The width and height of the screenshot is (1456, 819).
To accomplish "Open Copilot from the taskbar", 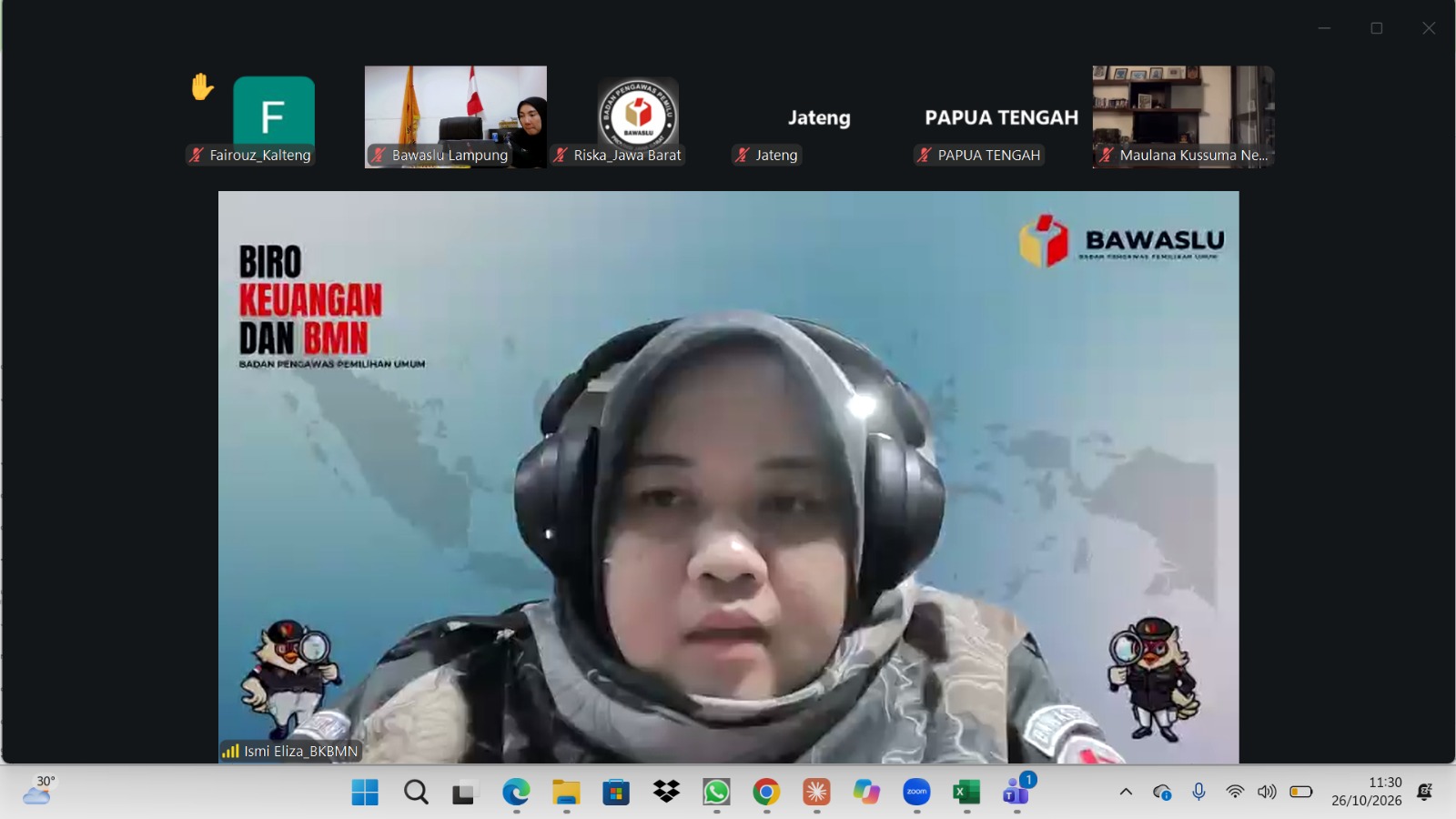I will coord(866,793).
